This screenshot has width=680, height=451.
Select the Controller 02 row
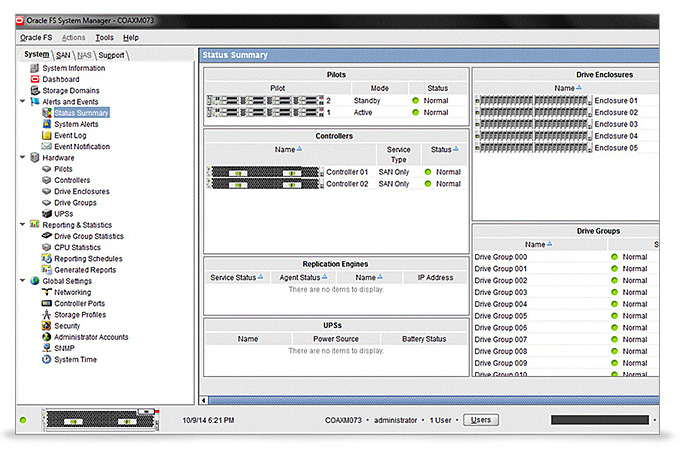click(x=336, y=184)
